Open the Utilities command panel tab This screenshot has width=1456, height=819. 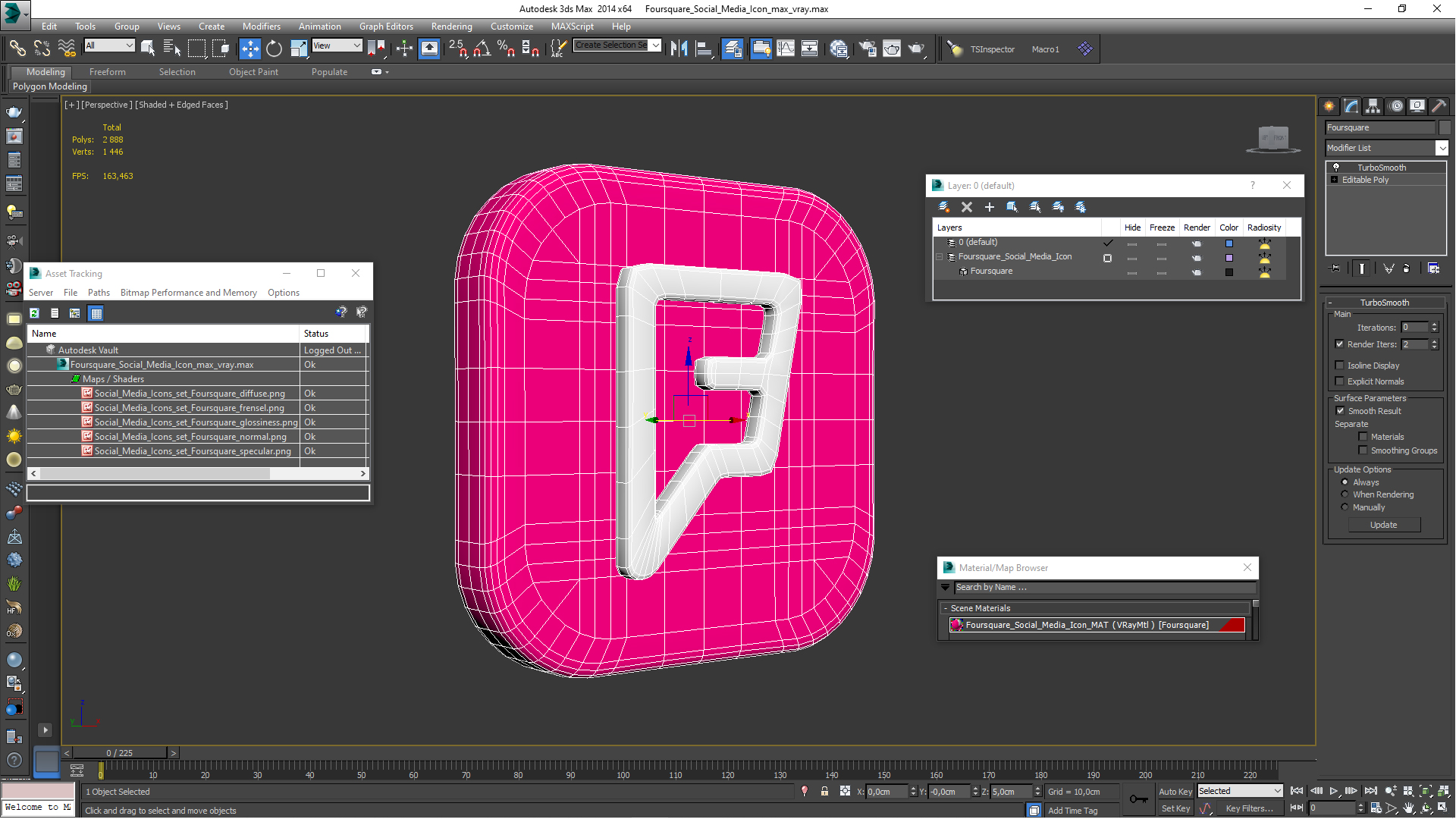[1439, 106]
